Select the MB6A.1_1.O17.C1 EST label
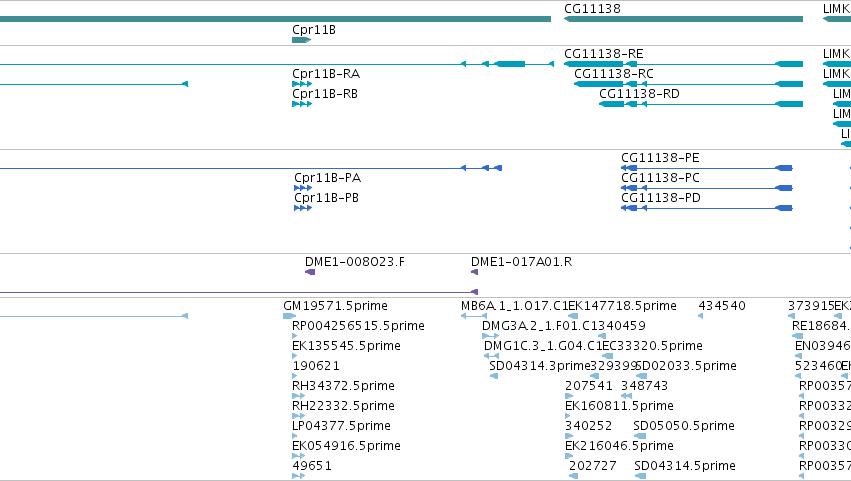 click(515, 306)
